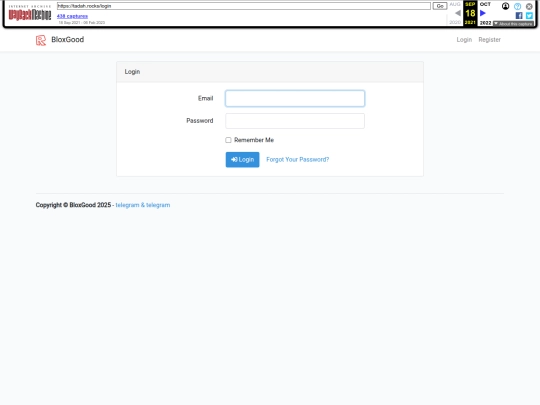Open the Wayback Machine logo
The height and width of the screenshot is (405, 540).
(x=30, y=14)
